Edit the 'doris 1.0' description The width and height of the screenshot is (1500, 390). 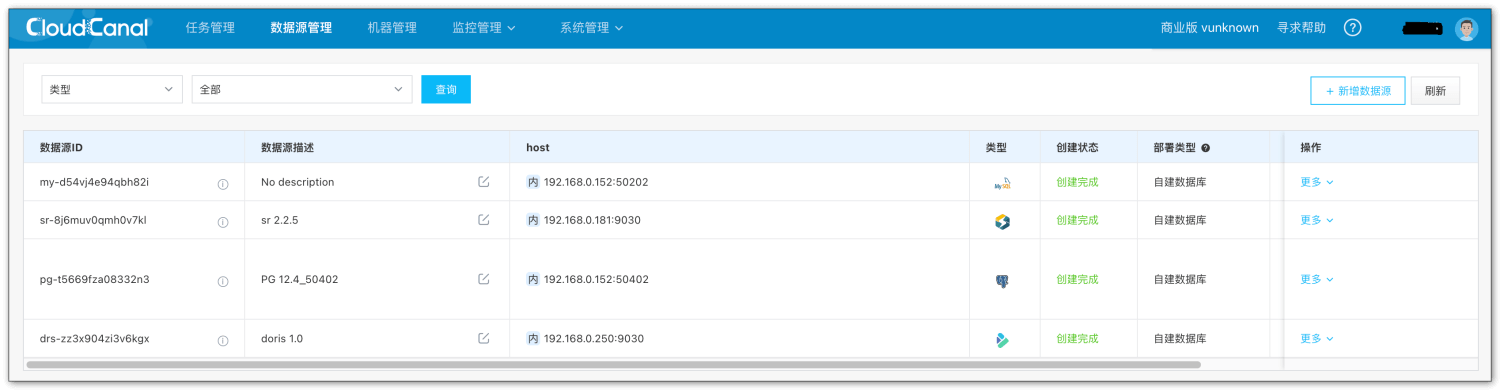click(484, 339)
